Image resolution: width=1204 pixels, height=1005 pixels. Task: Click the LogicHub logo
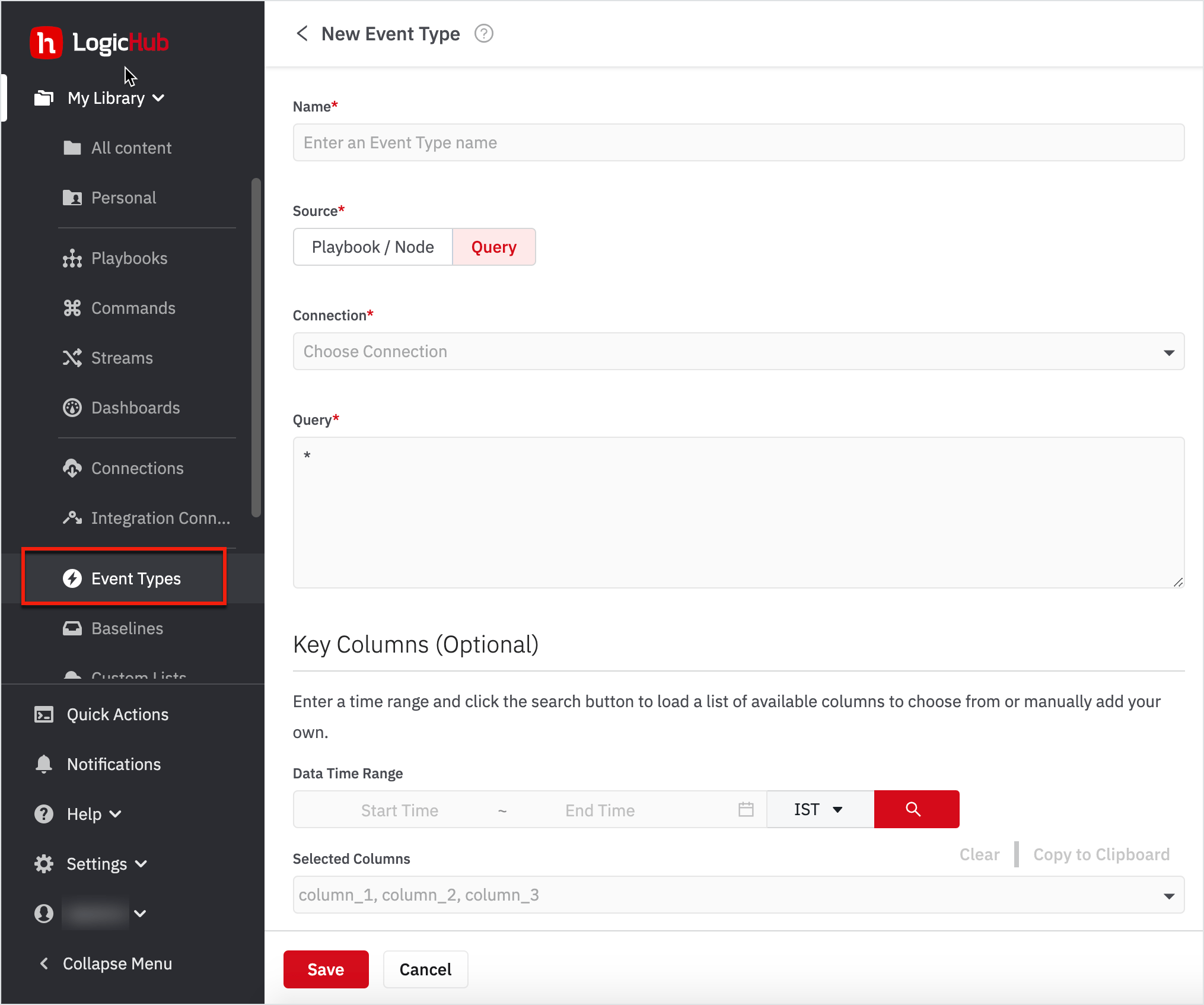[100, 43]
